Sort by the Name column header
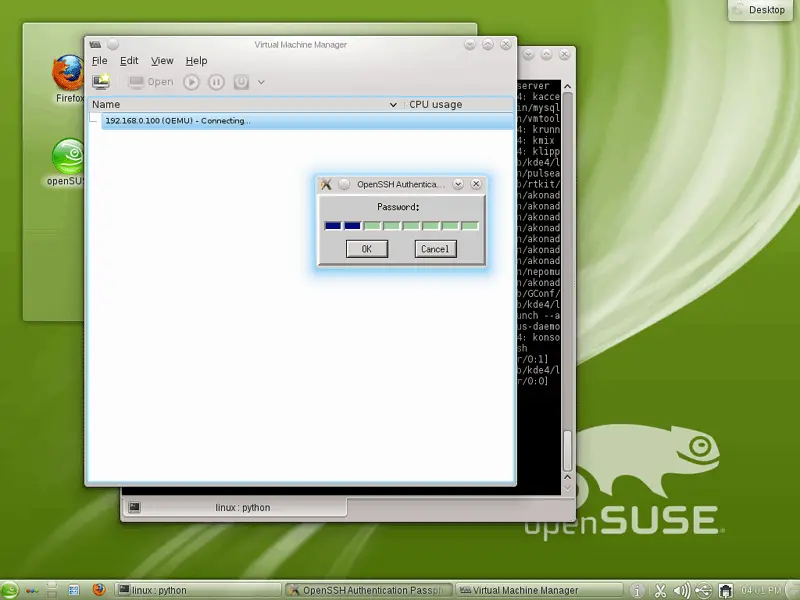800x600 pixels. [x=245, y=104]
